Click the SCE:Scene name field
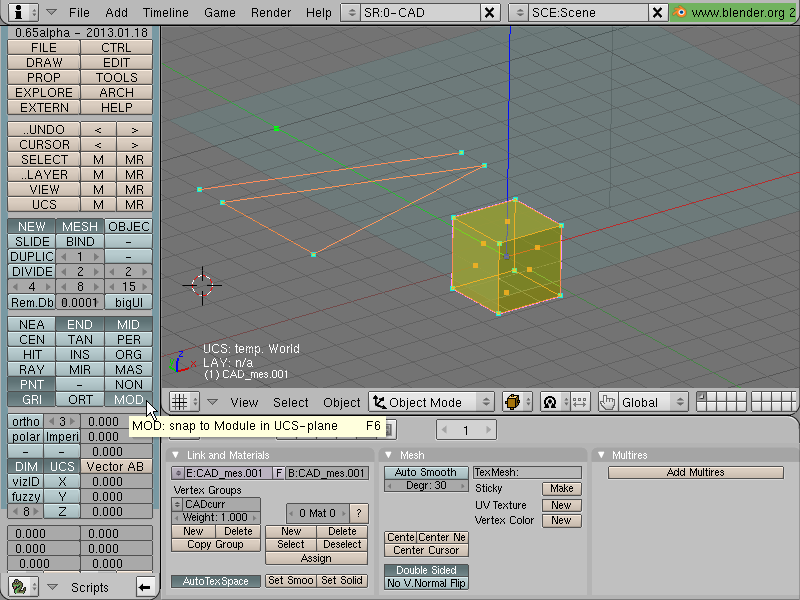 coord(589,12)
